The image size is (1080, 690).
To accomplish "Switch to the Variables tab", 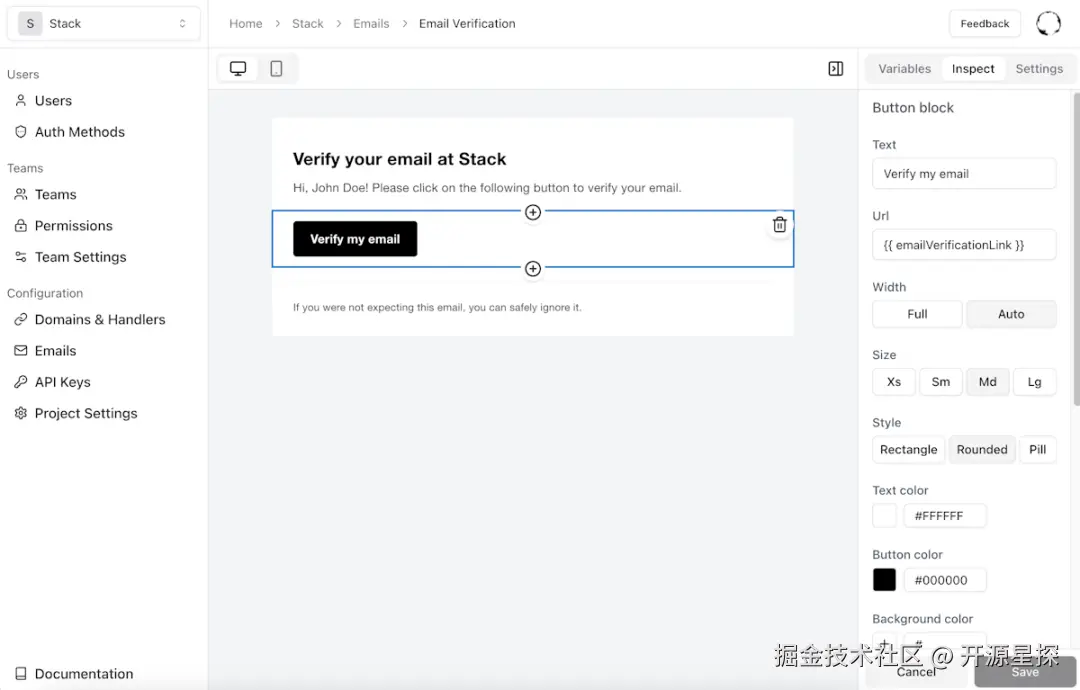I will coord(904,69).
